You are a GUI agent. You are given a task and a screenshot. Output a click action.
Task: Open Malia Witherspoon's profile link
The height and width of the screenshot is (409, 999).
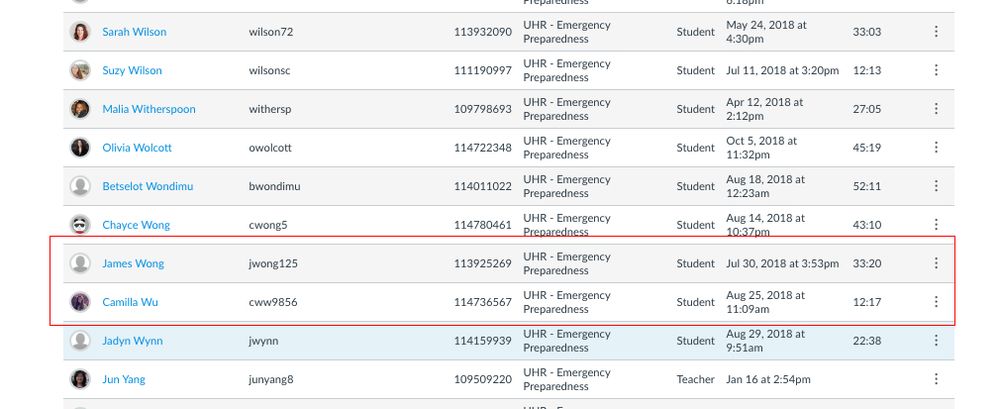point(149,109)
